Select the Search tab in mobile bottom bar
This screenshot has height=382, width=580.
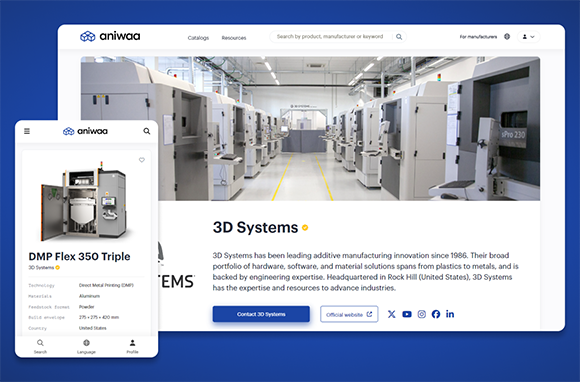40,346
